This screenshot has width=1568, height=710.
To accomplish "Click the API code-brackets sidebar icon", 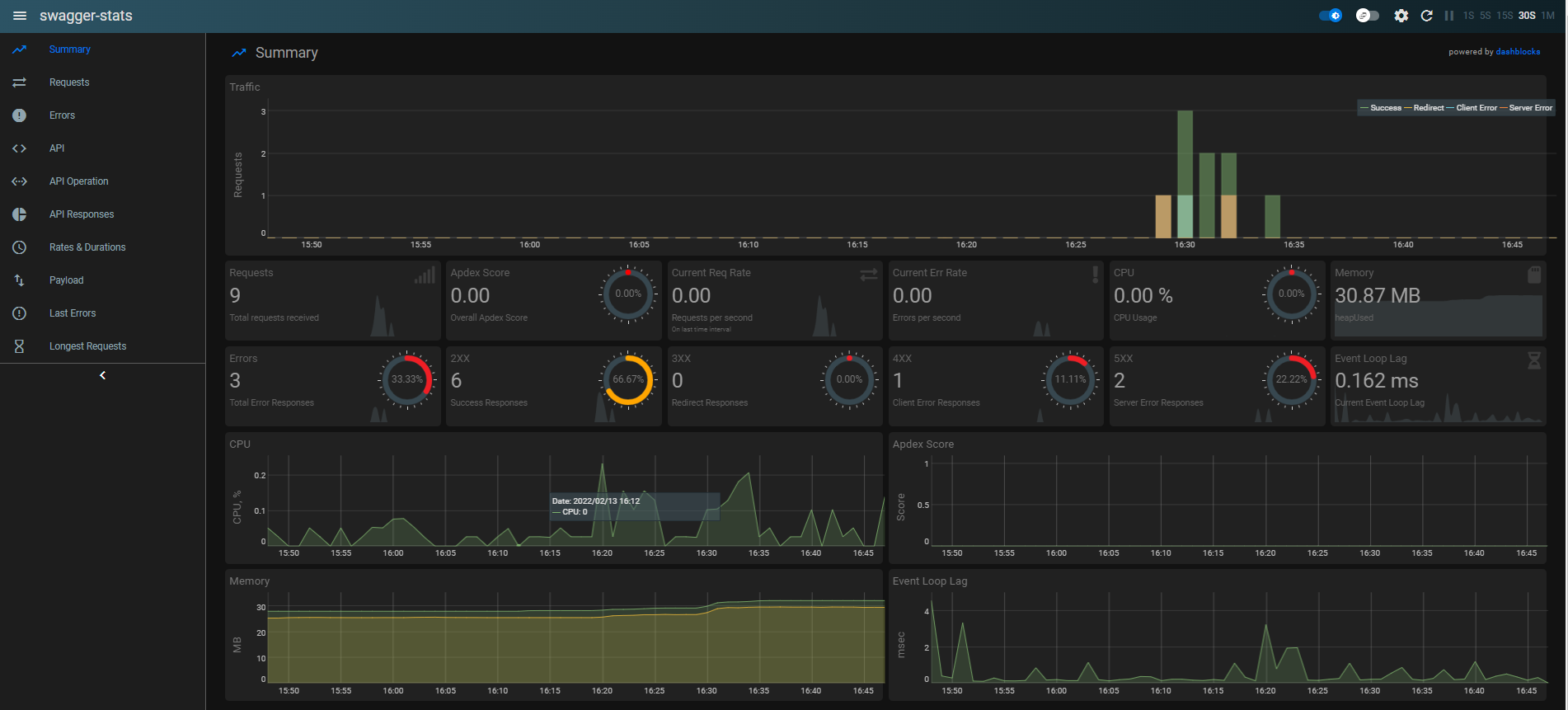I will tap(20, 148).
